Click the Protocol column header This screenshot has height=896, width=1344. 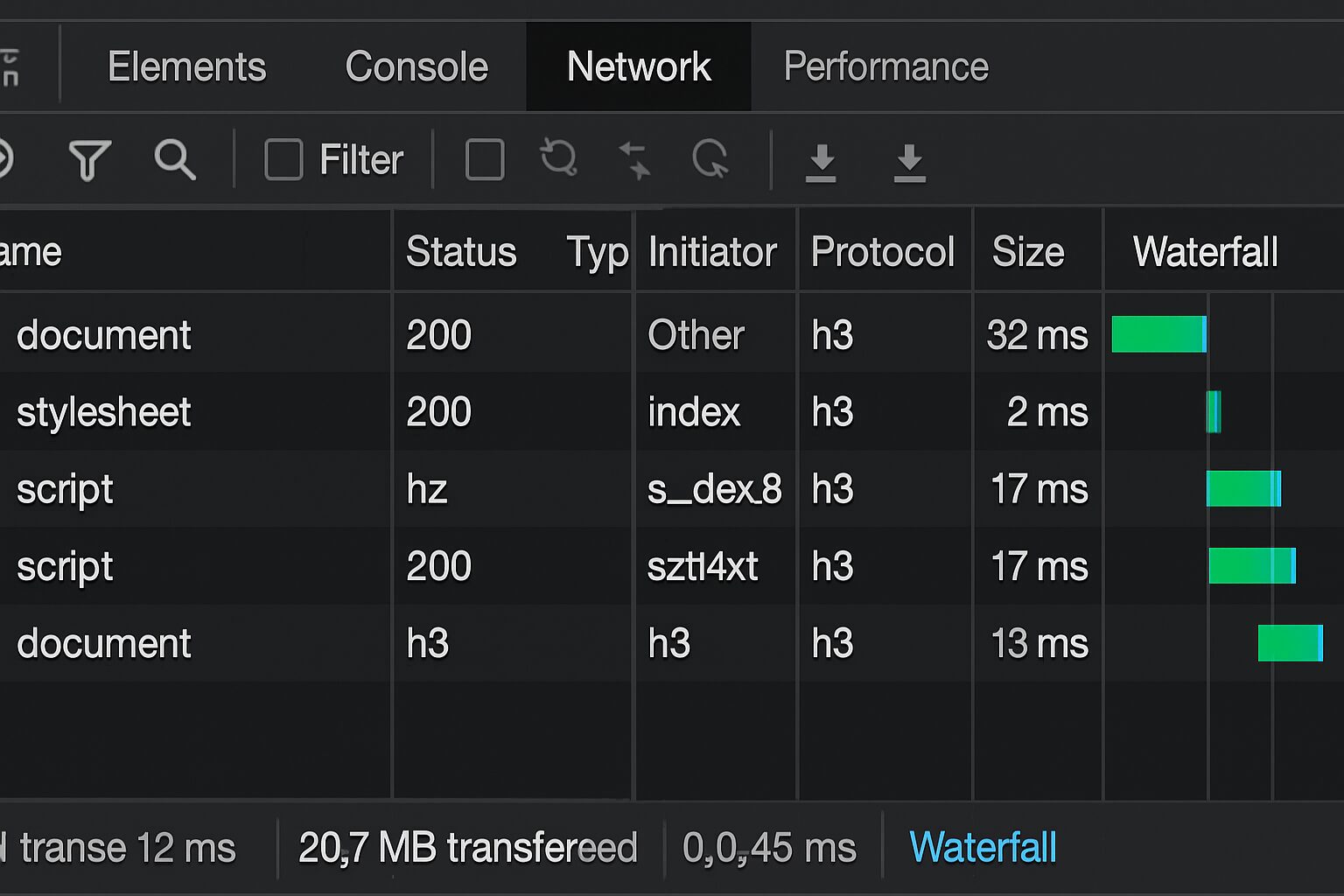(882, 252)
